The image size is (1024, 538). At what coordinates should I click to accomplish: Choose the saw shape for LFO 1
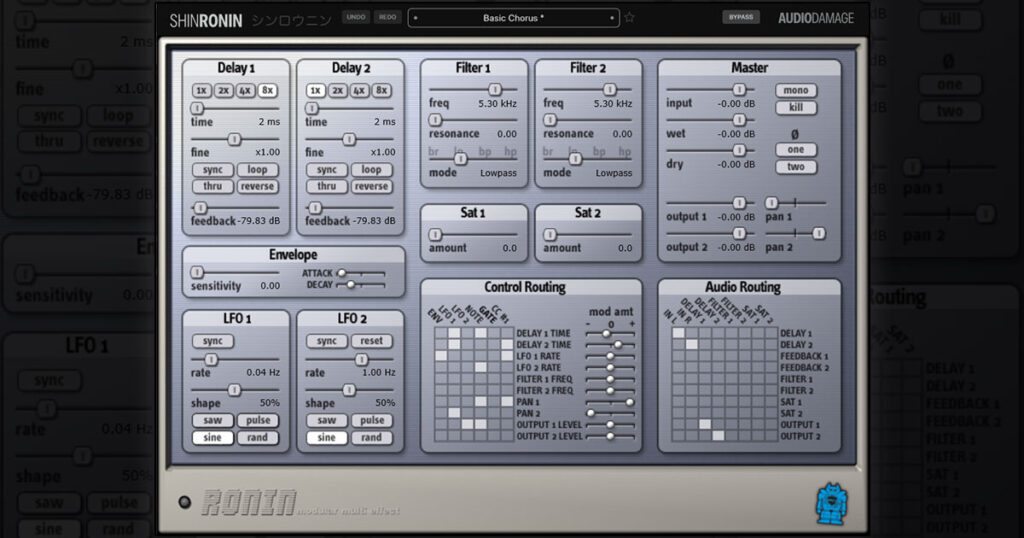pyautogui.click(x=212, y=420)
